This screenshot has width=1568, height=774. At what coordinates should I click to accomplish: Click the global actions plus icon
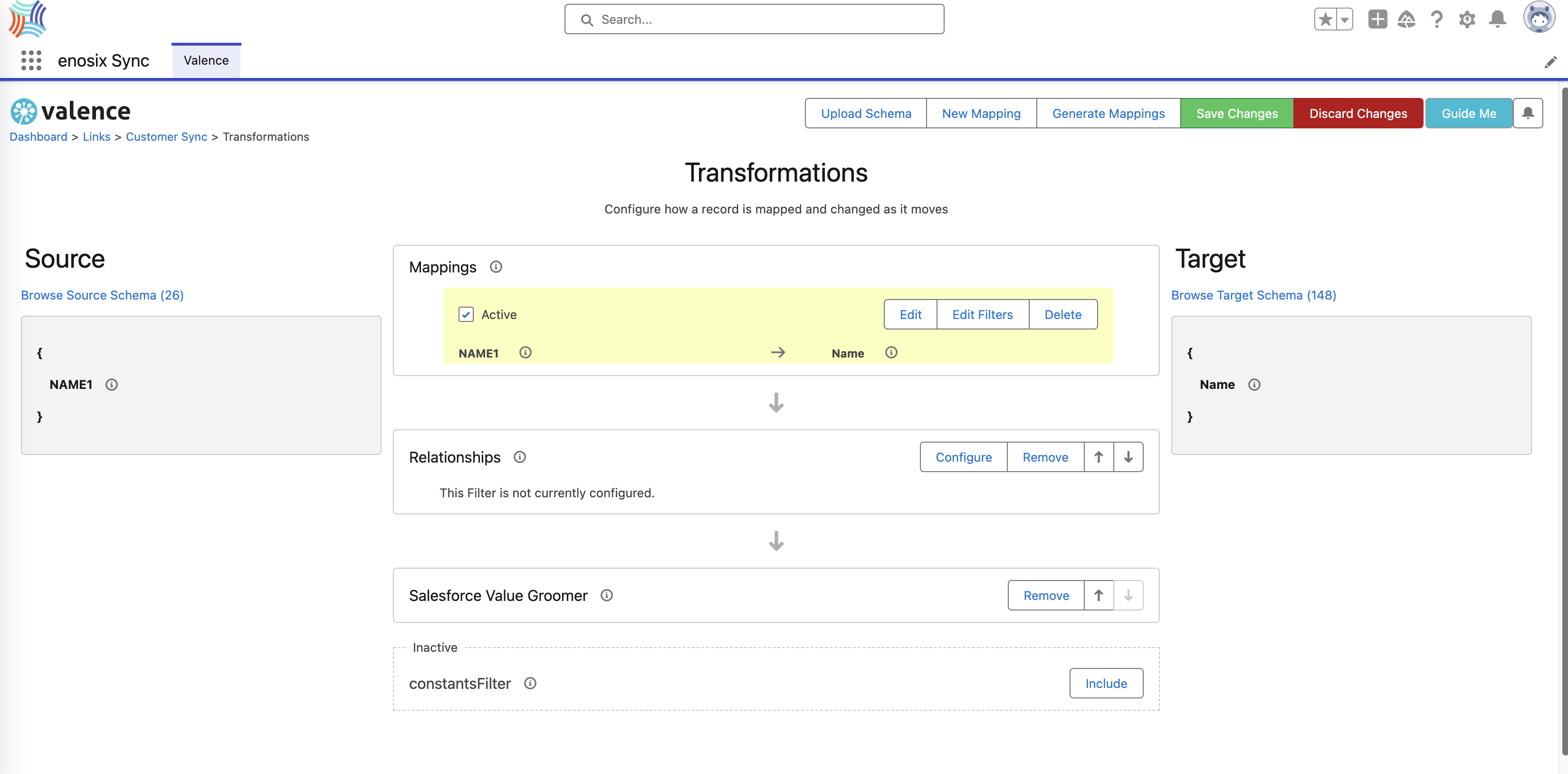(x=1377, y=19)
